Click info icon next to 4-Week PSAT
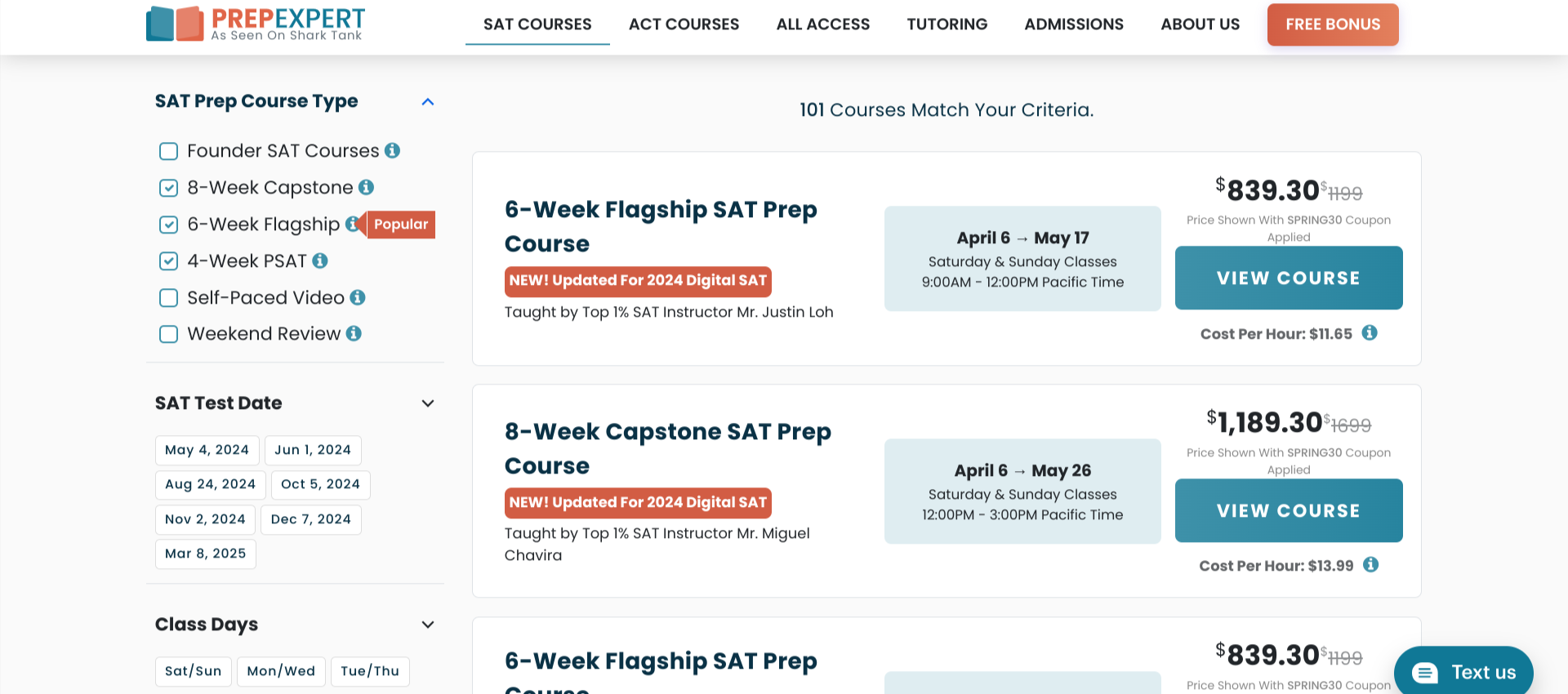1568x694 pixels. click(x=320, y=260)
